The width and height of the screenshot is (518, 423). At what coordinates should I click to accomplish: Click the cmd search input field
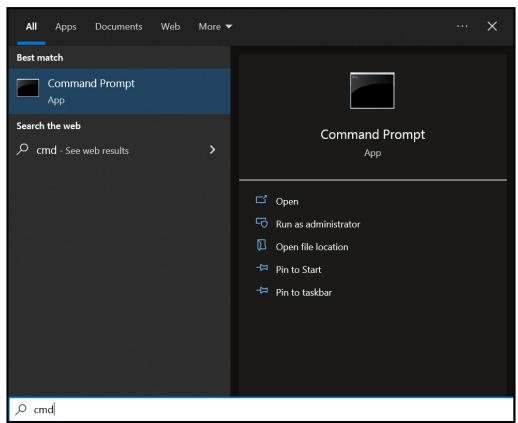(x=261, y=409)
